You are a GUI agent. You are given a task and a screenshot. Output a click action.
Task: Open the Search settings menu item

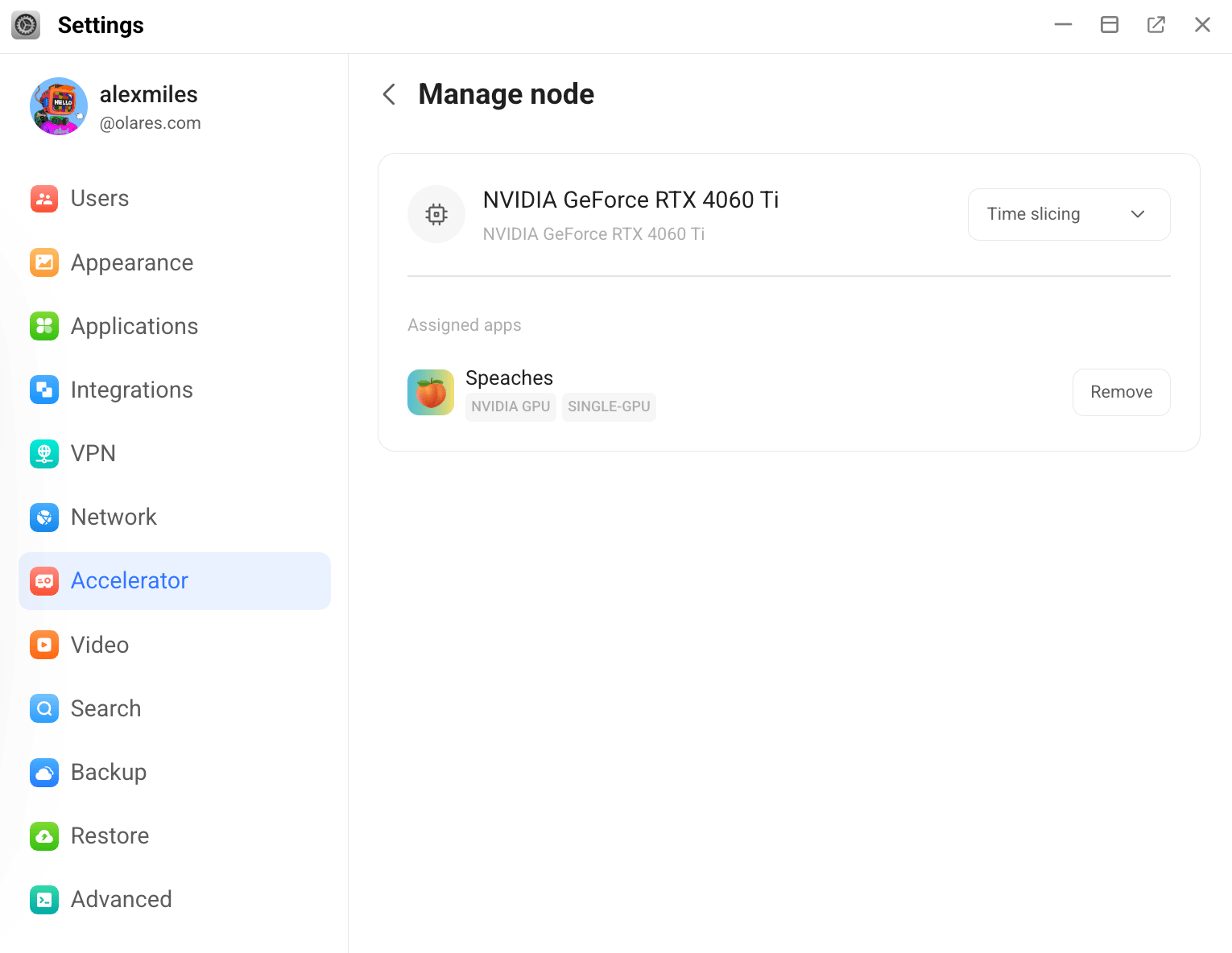(x=175, y=708)
